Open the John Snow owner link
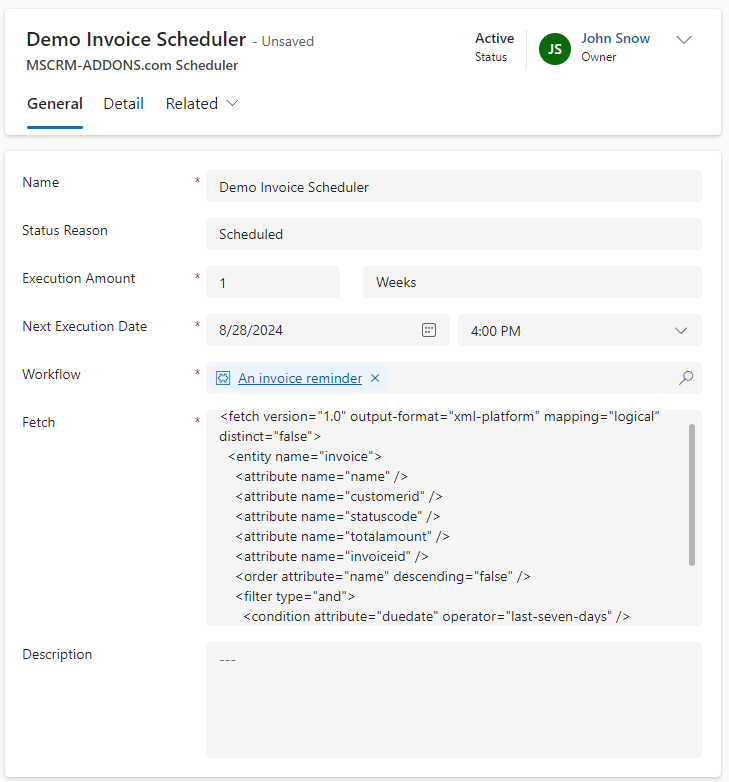Viewport: 729px width, 782px height. 615,38
